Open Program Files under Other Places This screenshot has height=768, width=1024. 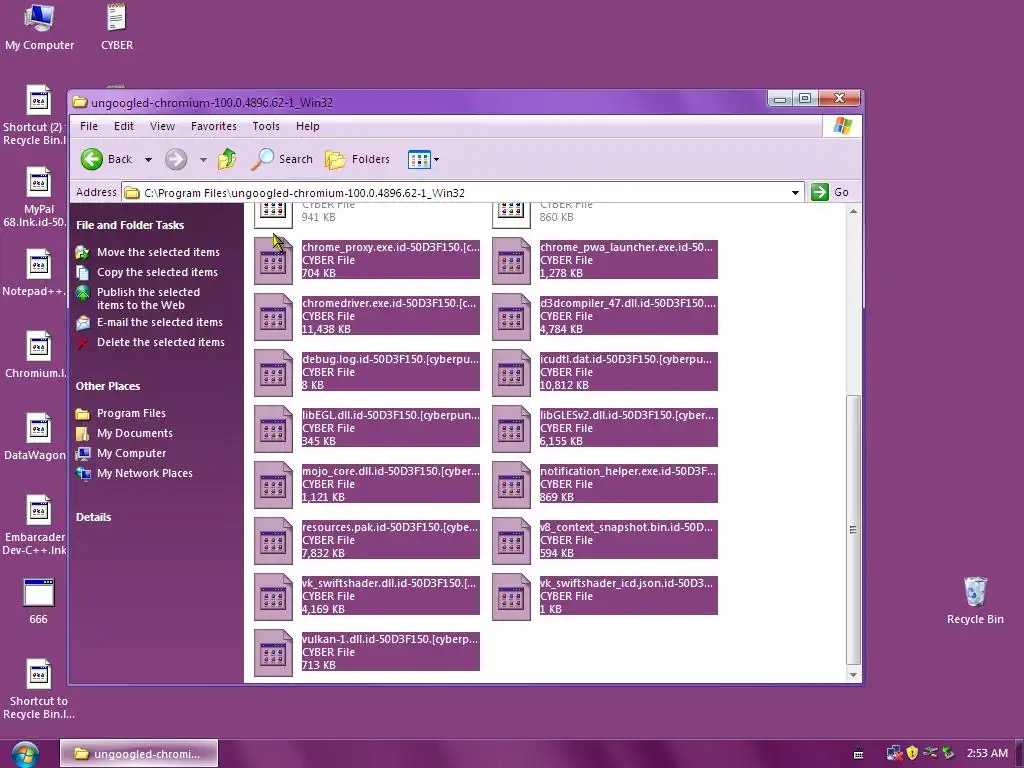coord(131,413)
